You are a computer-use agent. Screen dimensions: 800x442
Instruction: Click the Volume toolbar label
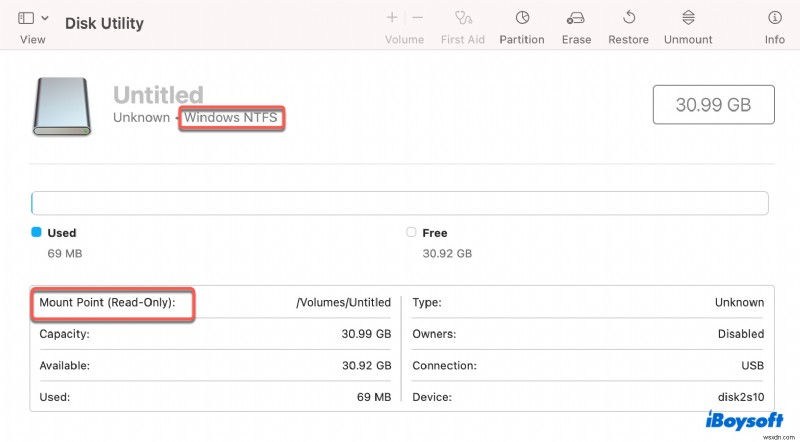(405, 39)
